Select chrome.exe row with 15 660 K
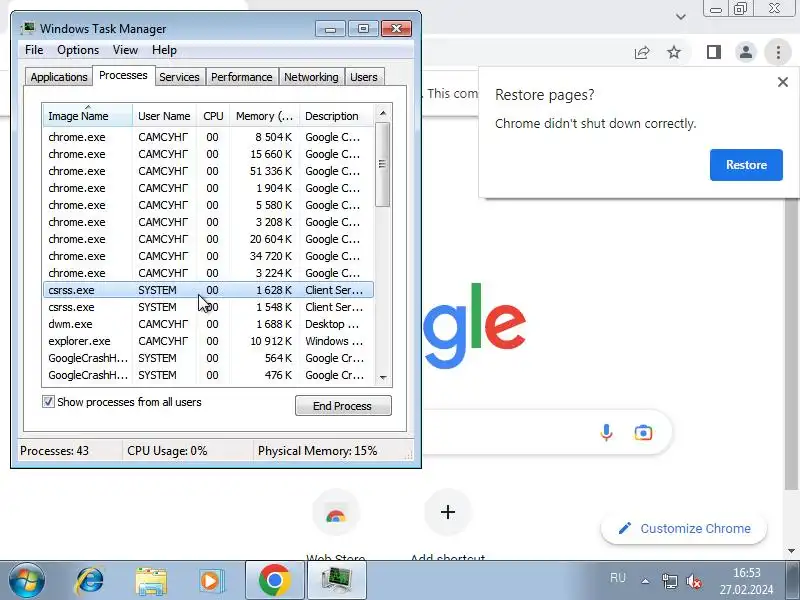The image size is (800, 600). 208,154
